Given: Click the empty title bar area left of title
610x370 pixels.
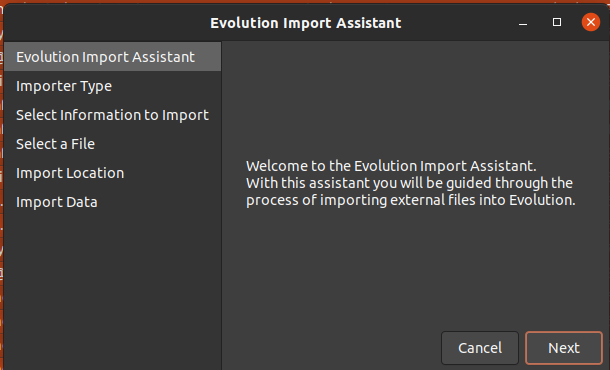Looking at the screenshot, I should (x=105, y=23).
